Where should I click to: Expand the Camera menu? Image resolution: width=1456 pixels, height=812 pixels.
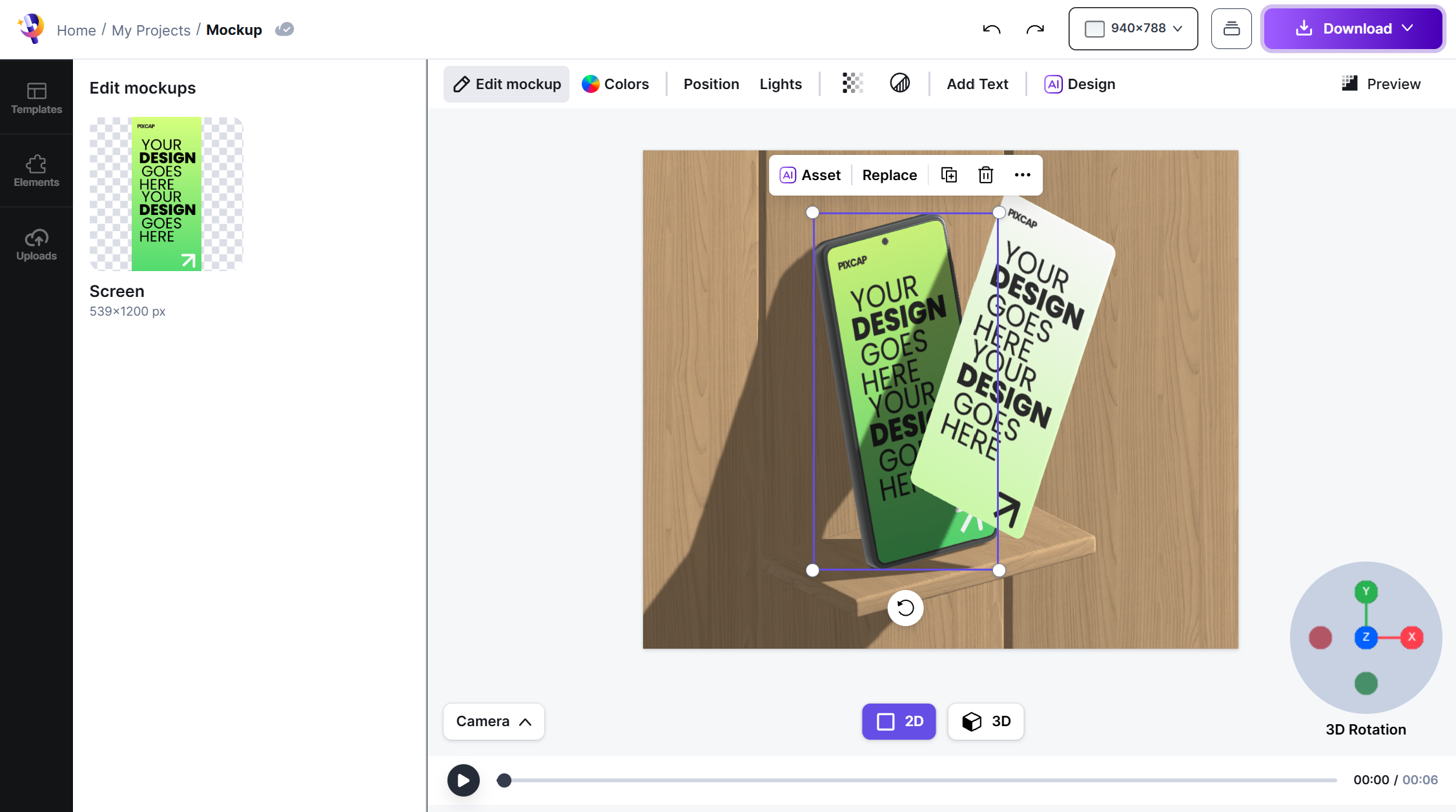click(493, 721)
